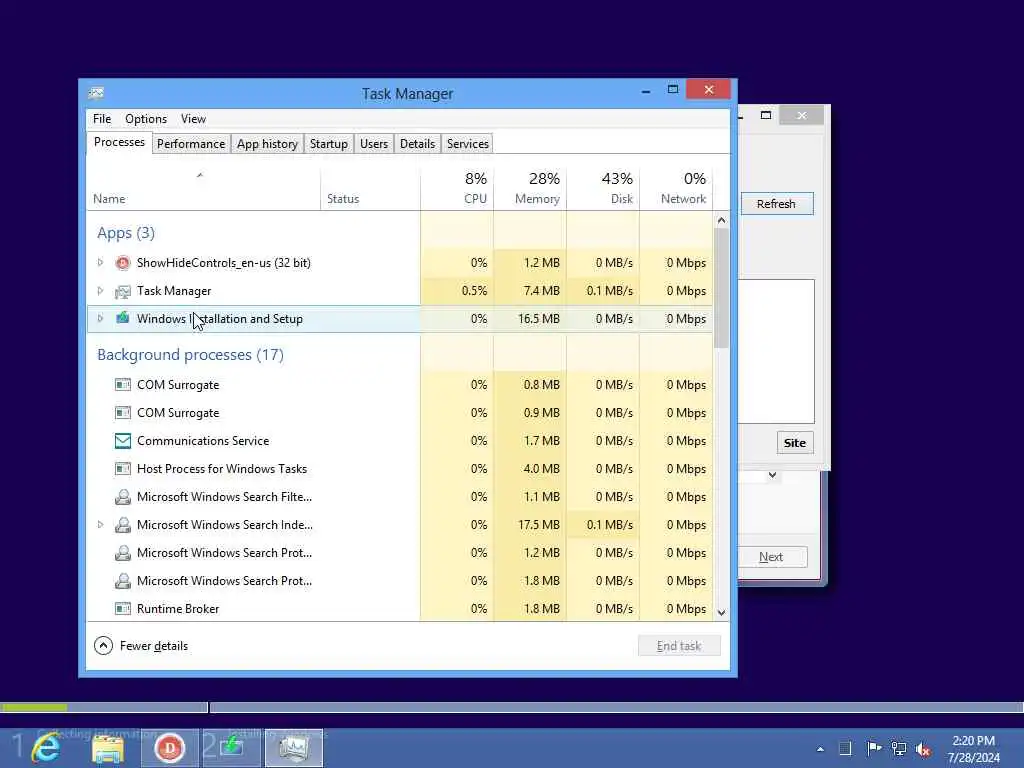Click the Task Manager title bar icon
This screenshot has height=768, width=1024.
(x=96, y=93)
